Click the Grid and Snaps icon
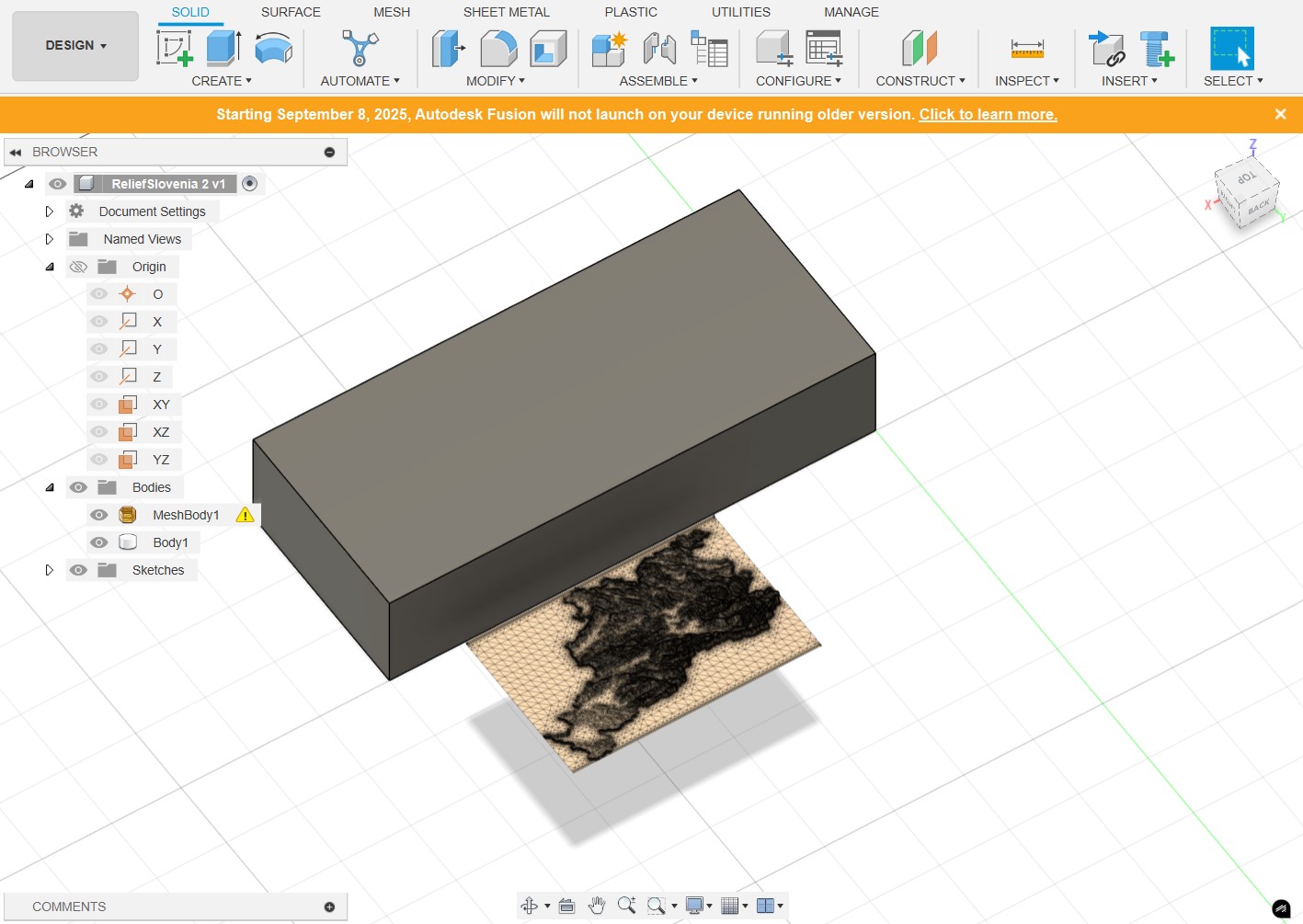The width and height of the screenshot is (1303, 924). coord(730,906)
